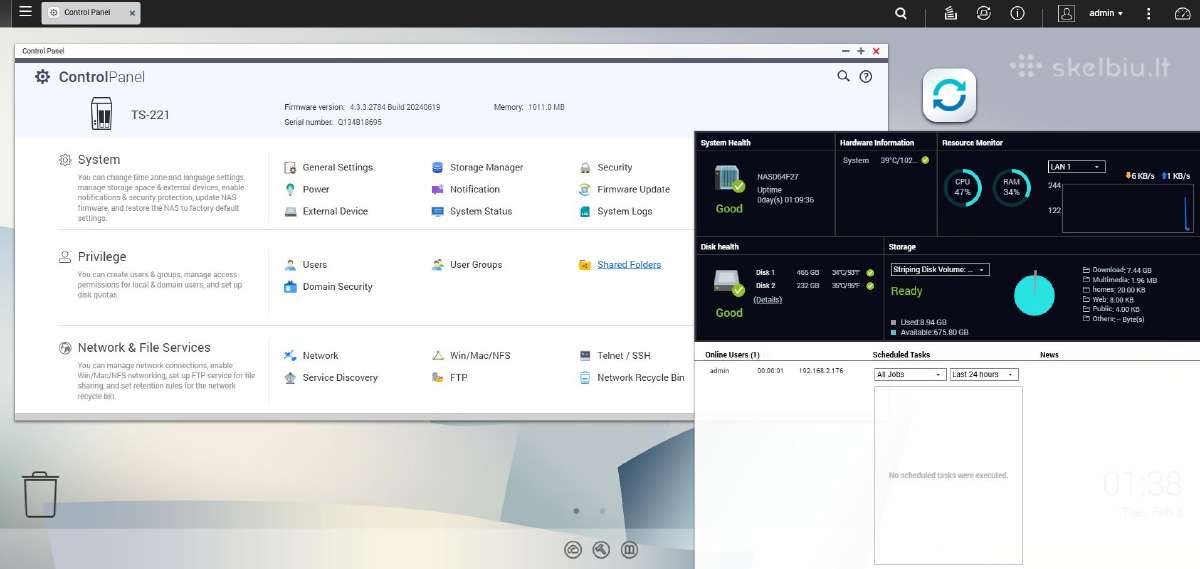Screen dimensions: 1200x569
Task: Open the System Health widget title
Action: tap(726, 143)
